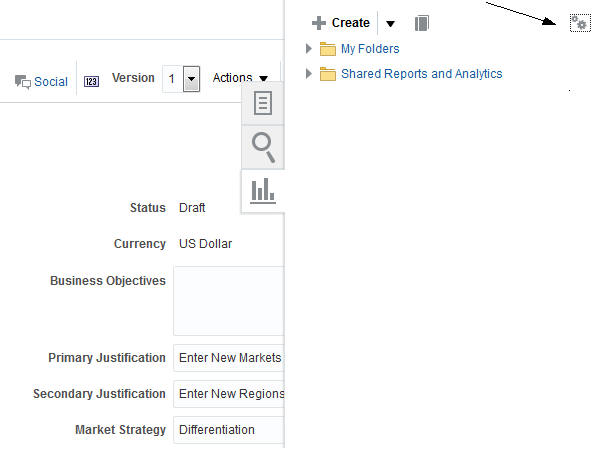Click the Search magnifier panel icon
The width and height of the screenshot is (604, 459).
263,147
